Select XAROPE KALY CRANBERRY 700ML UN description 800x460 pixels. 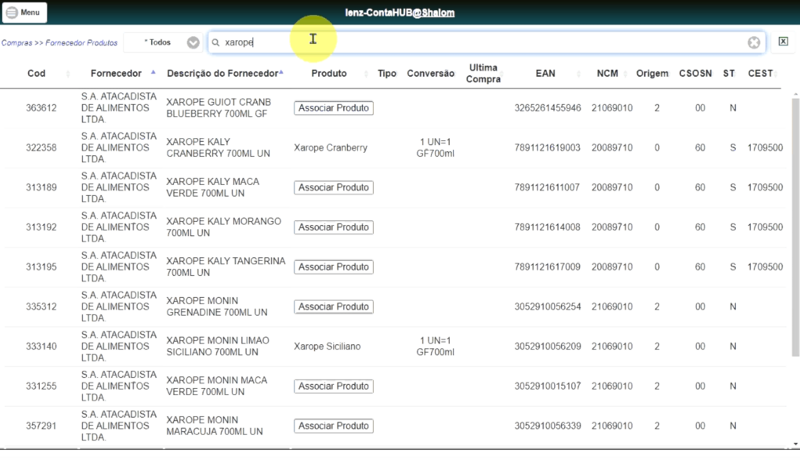(x=218, y=148)
